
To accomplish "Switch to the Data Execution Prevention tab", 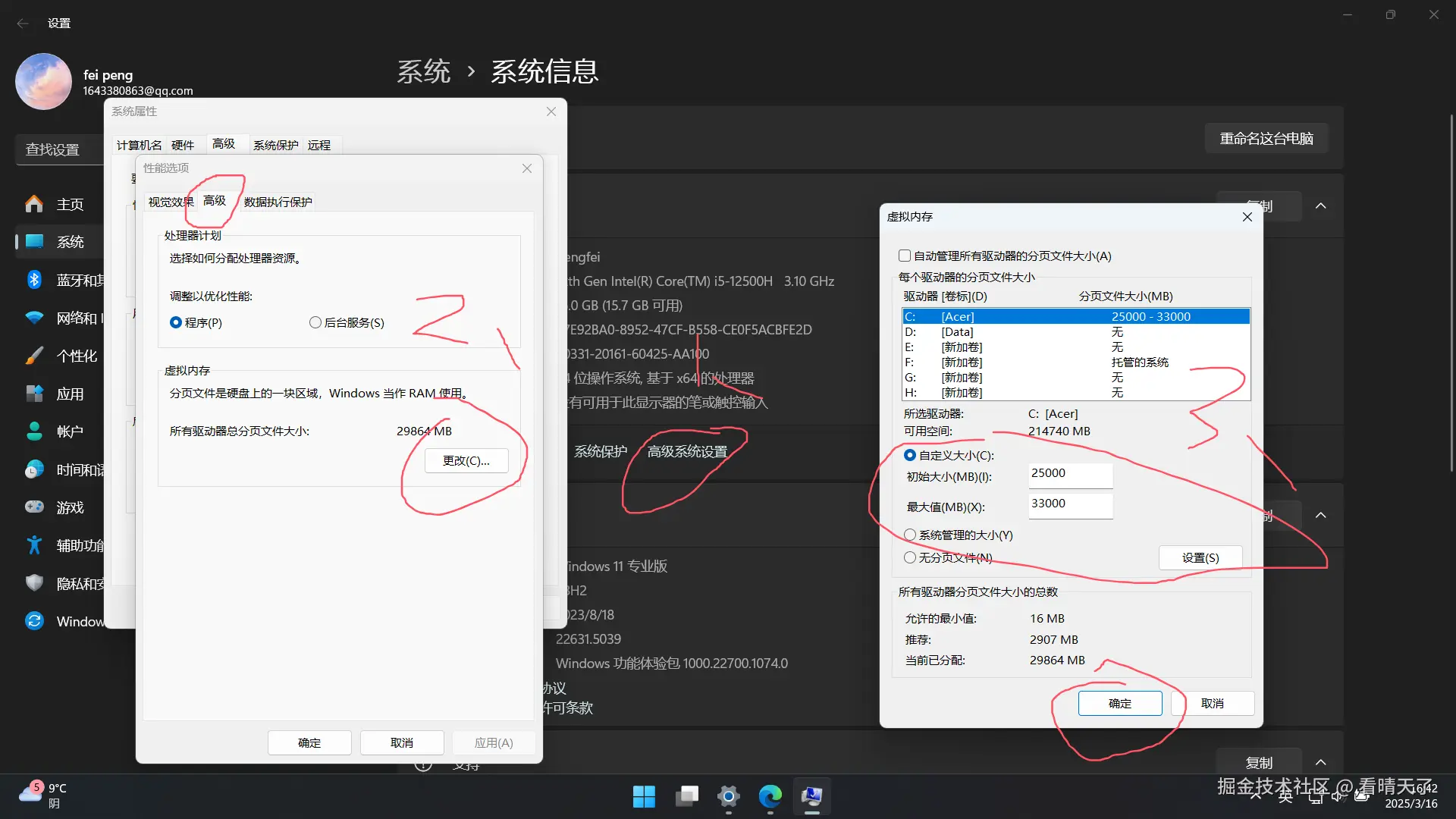I will (x=278, y=202).
